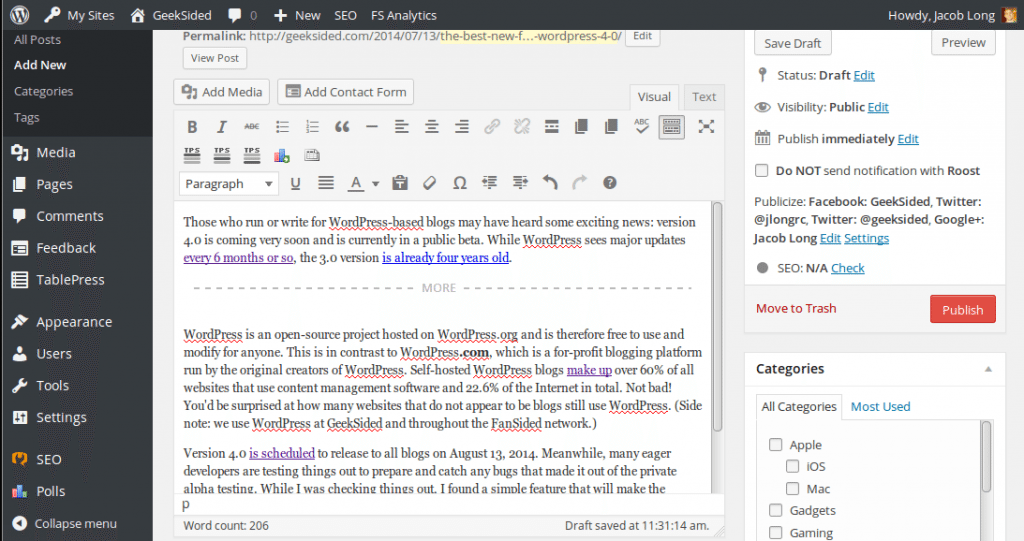
Task: Check the iOS category
Action: click(x=792, y=466)
